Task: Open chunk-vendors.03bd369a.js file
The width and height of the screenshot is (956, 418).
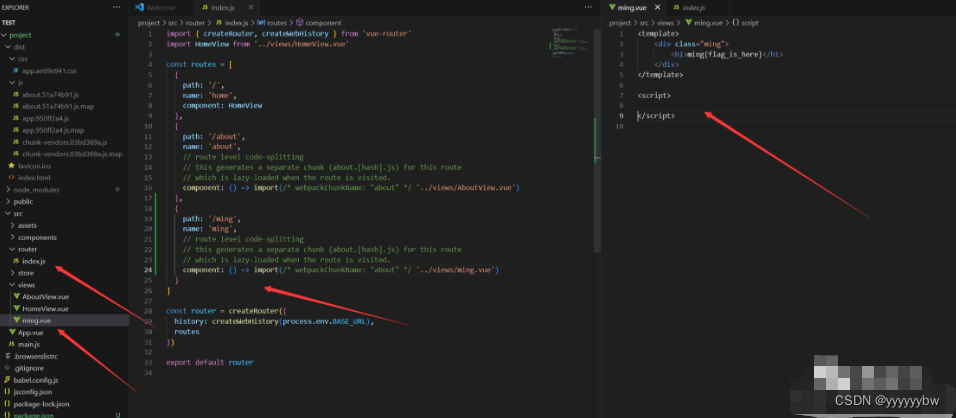Action: click(x=64, y=142)
